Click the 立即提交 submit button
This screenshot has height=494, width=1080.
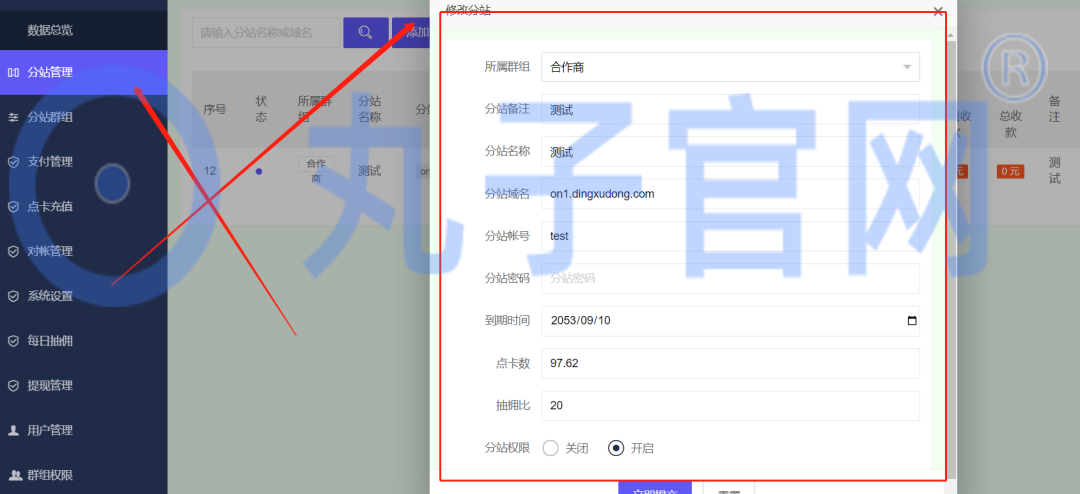coord(655,488)
